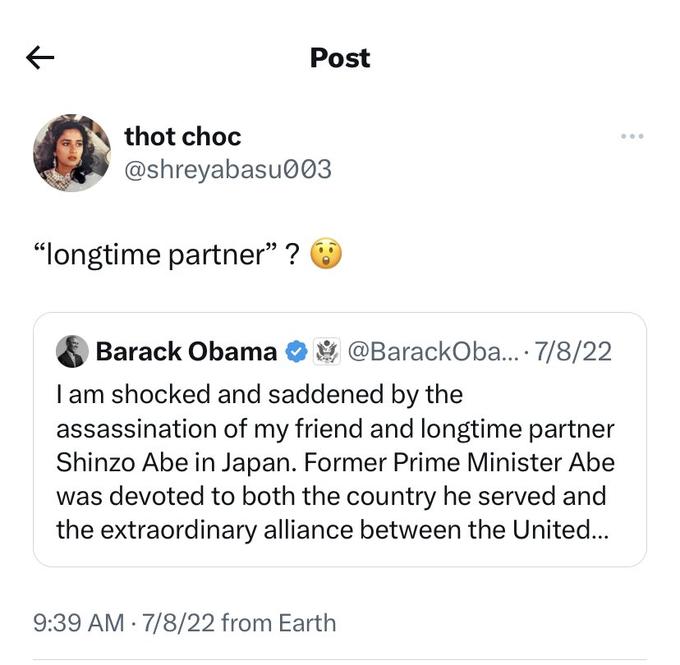Click the "from Earth" location label

click(278, 623)
